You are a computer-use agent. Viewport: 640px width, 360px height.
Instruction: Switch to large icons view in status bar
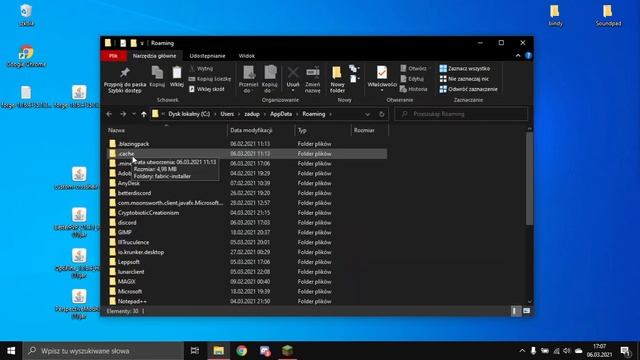(x=527, y=311)
